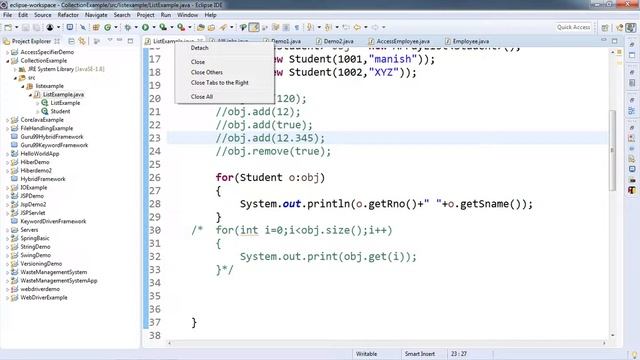
Task: Click the green Run button icon
Action: point(145,27)
